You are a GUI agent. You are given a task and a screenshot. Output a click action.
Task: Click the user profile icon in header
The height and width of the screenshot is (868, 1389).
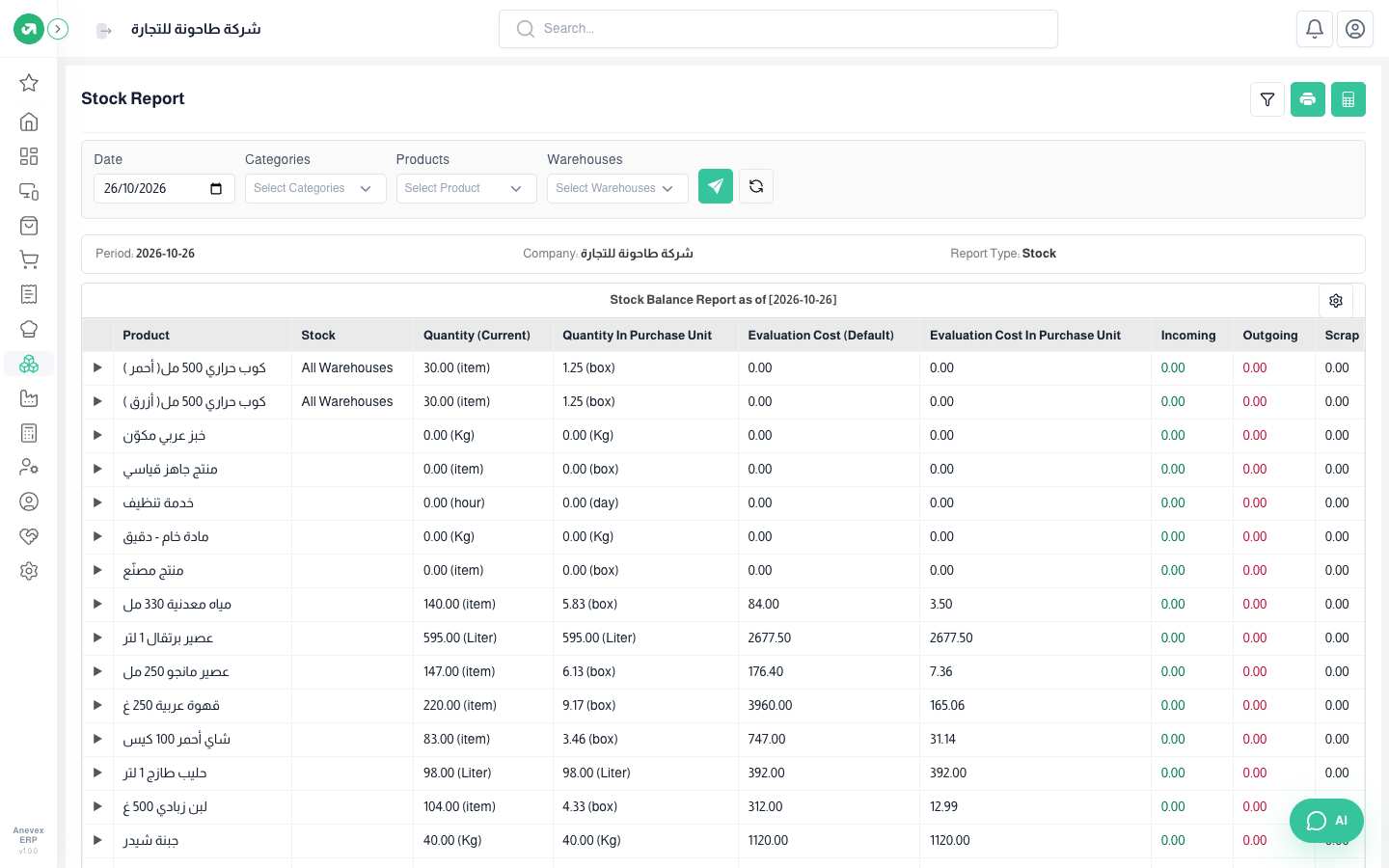coord(1355,29)
